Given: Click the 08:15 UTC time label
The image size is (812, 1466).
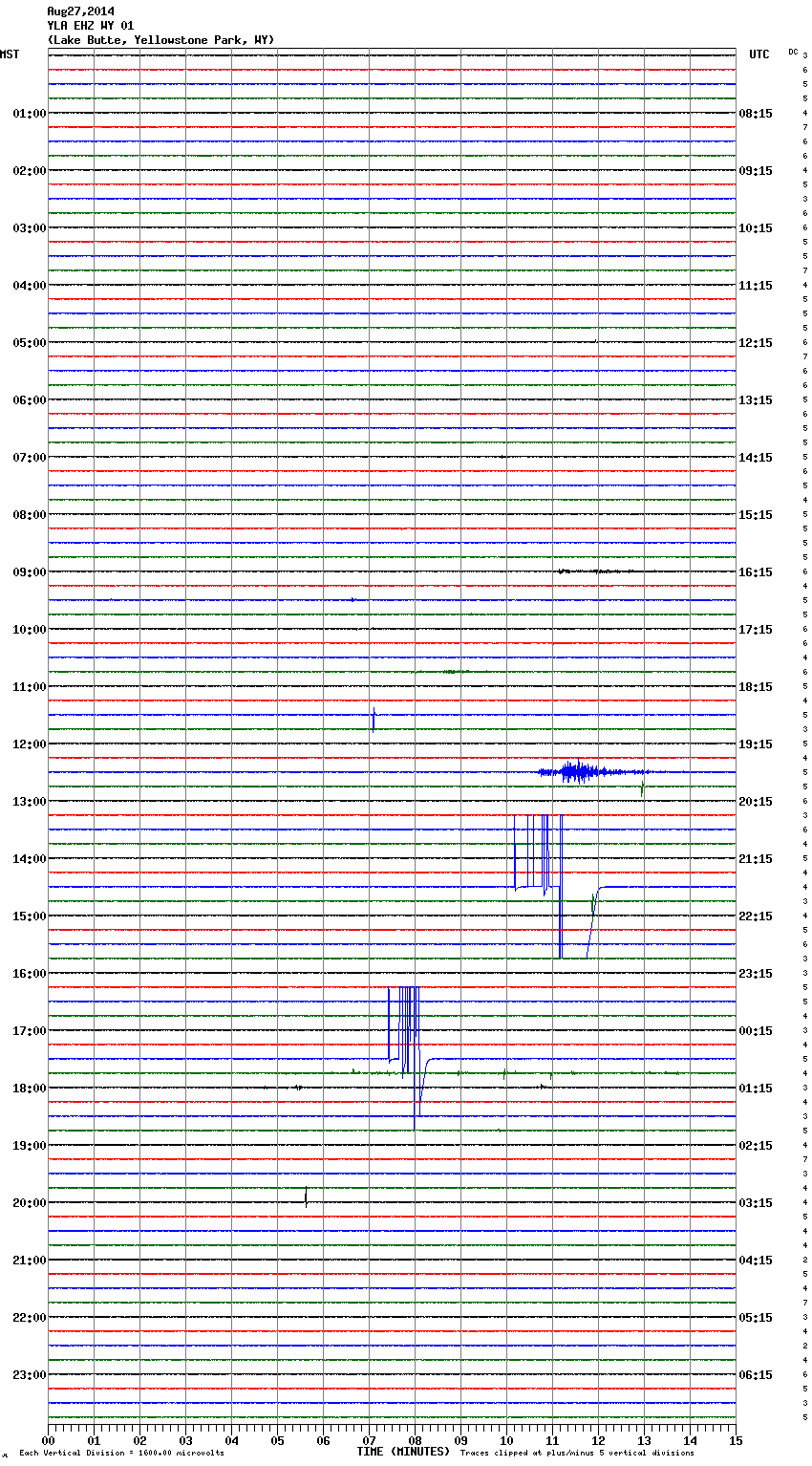Looking at the screenshot, I should point(756,114).
